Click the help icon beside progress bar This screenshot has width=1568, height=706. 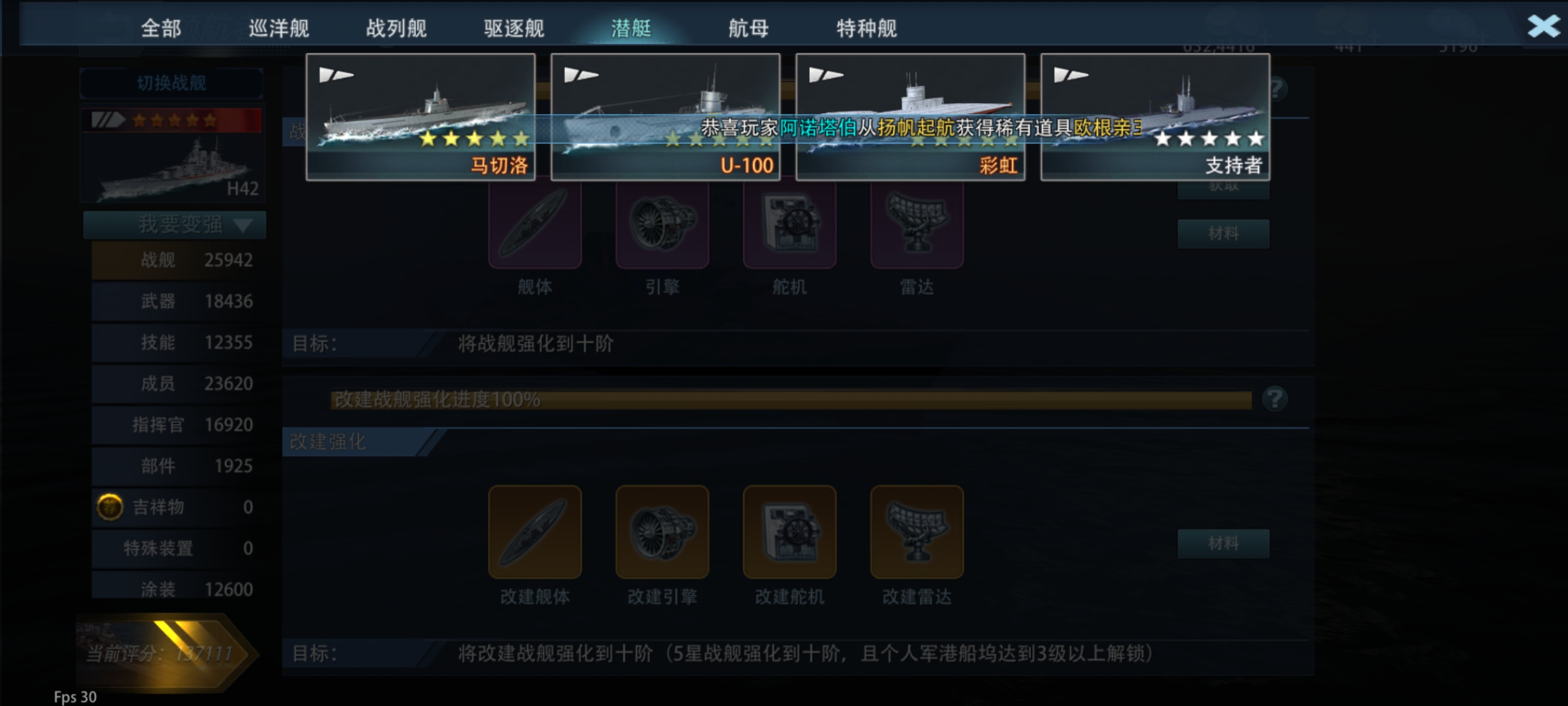[x=1274, y=399]
